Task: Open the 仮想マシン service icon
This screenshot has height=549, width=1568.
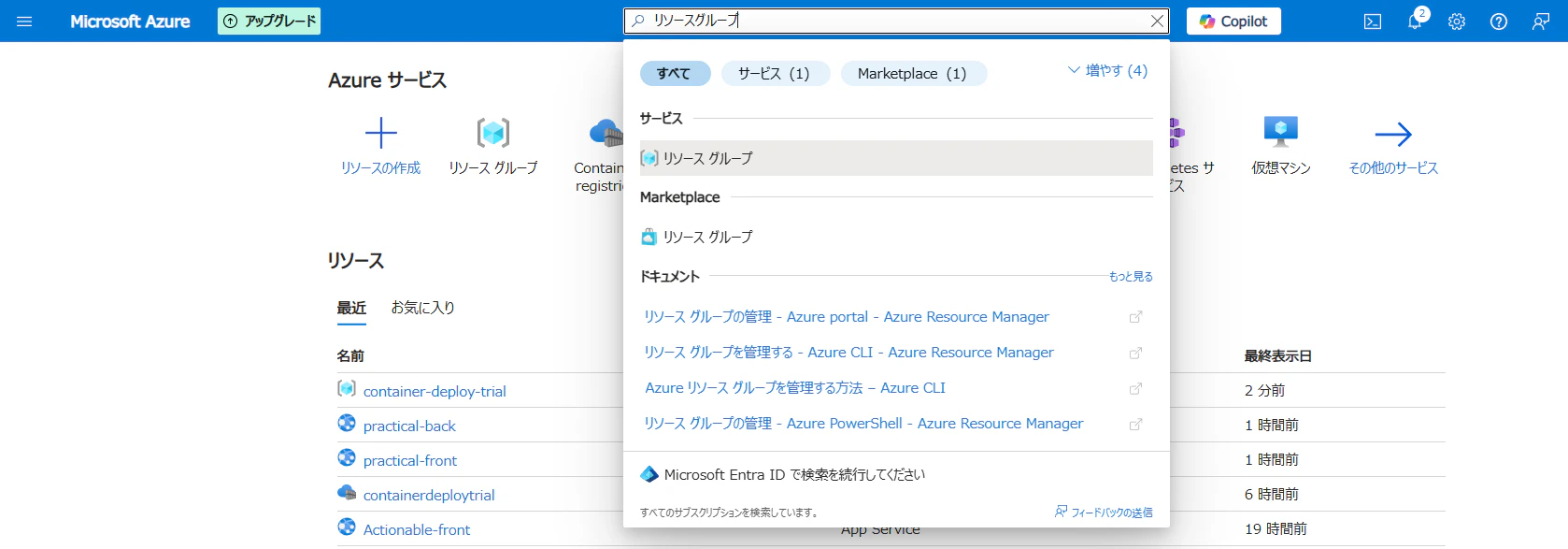Action: click(x=1280, y=132)
